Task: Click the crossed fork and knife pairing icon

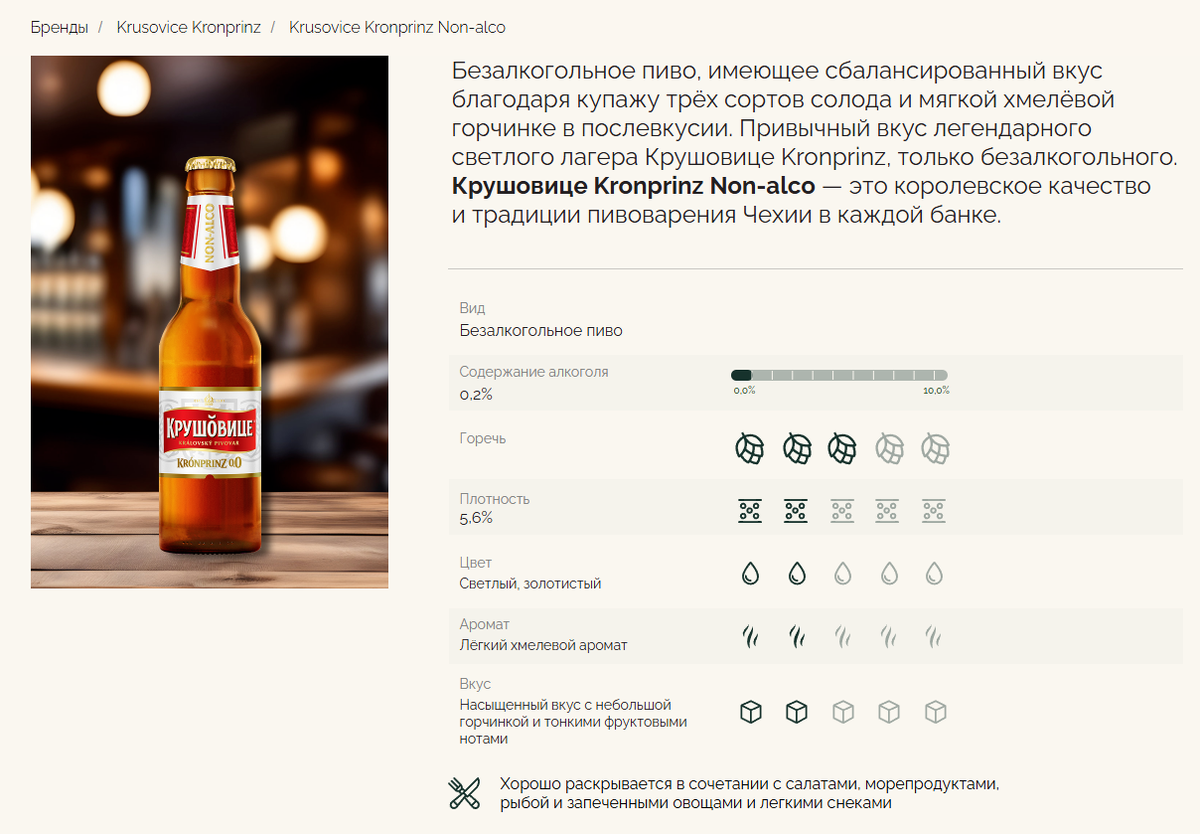Action: click(464, 793)
